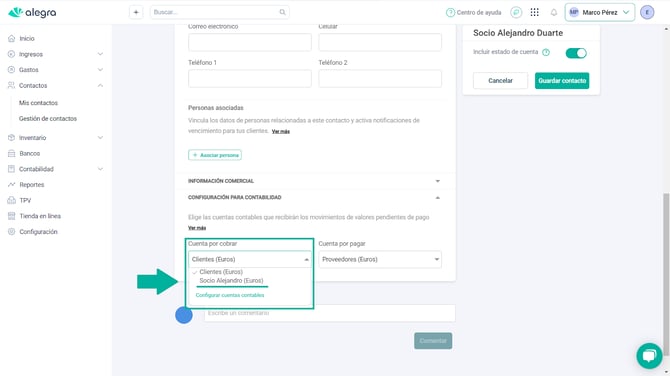Open the notifications bell icon
The height and width of the screenshot is (376, 670).
pos(554,12)
